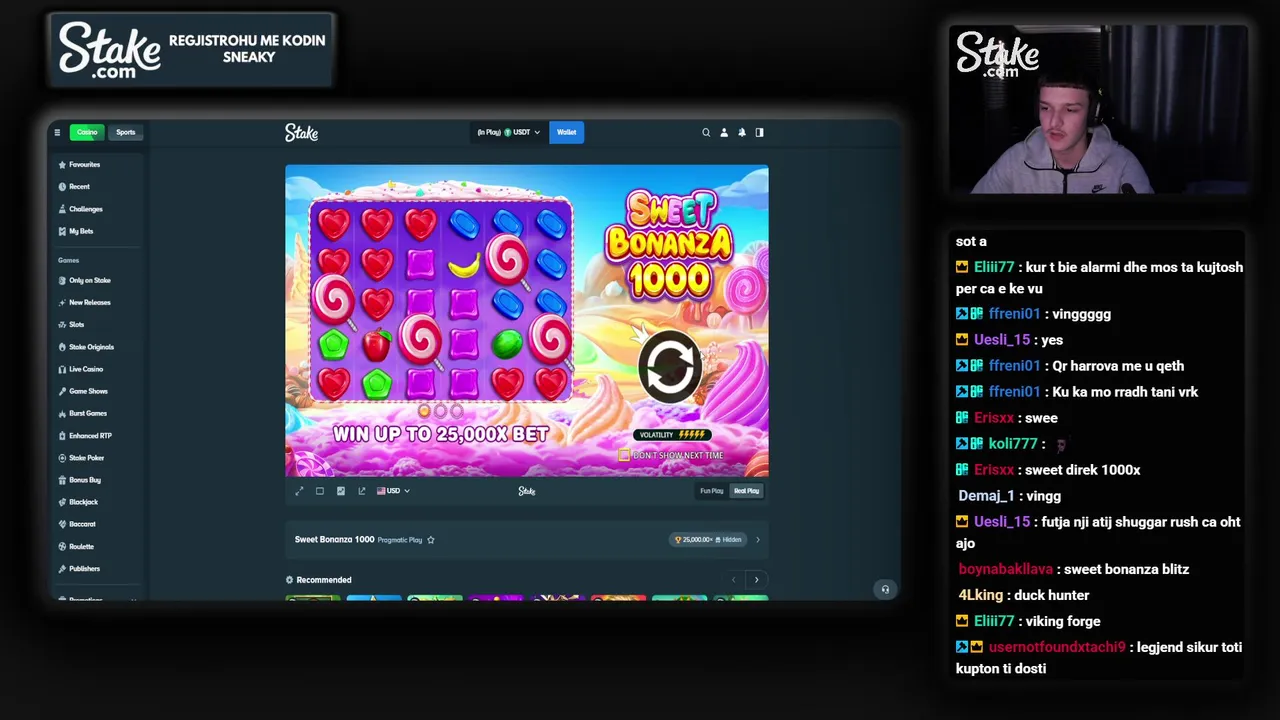The image size is (1280, 720).
Task: Open the Wallet
Action: (x=566, y=132)
